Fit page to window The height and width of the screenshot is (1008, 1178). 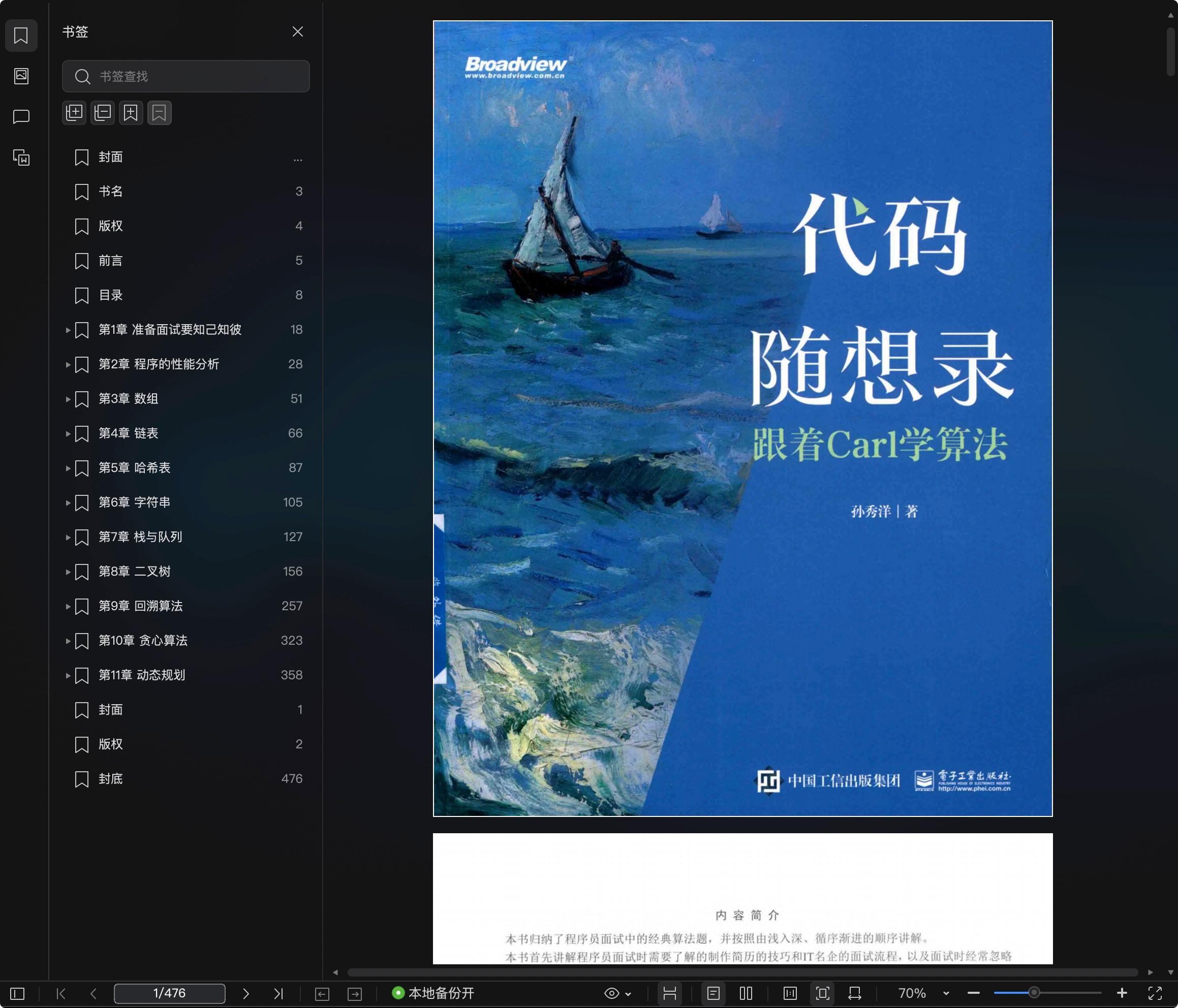point(823,993)
